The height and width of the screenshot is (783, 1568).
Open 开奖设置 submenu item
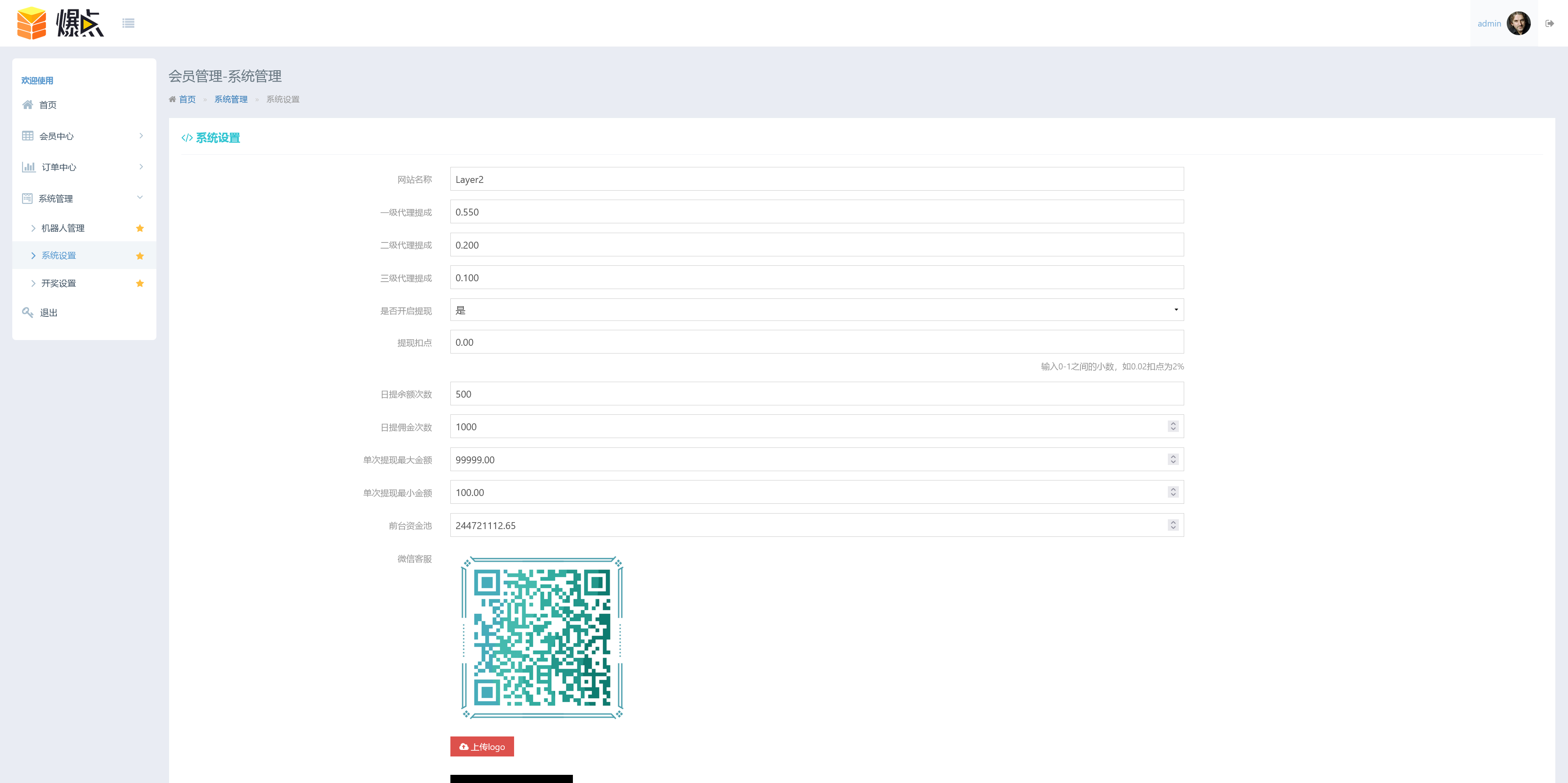click(x=58, y=283)
